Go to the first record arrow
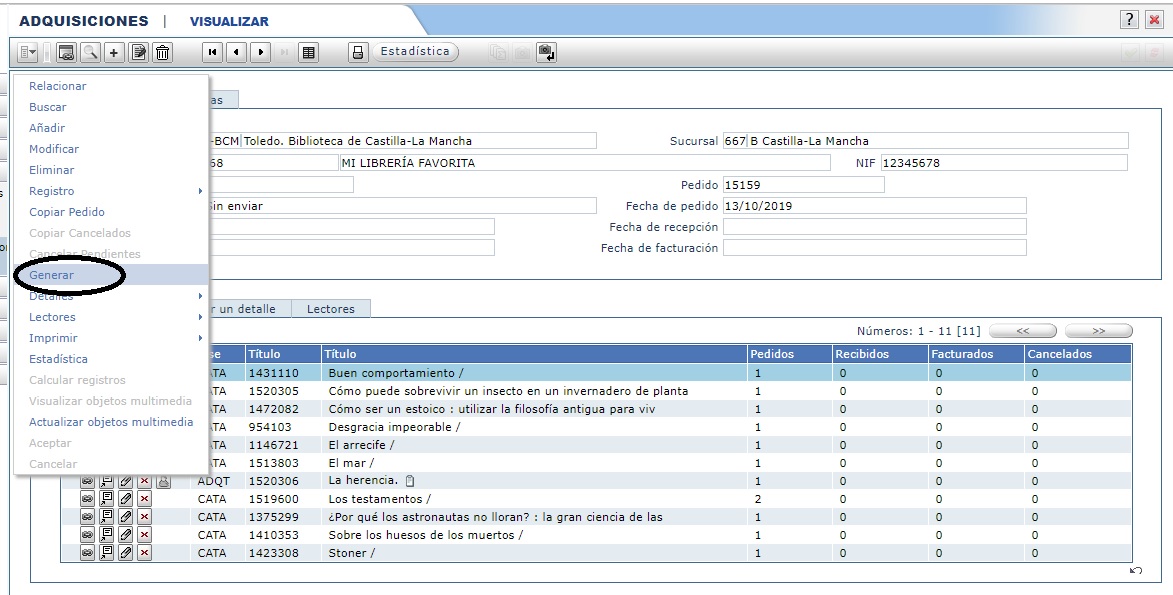Viewport: 1173px width, 595px height. pyautogui.click(x=213, y=52)
